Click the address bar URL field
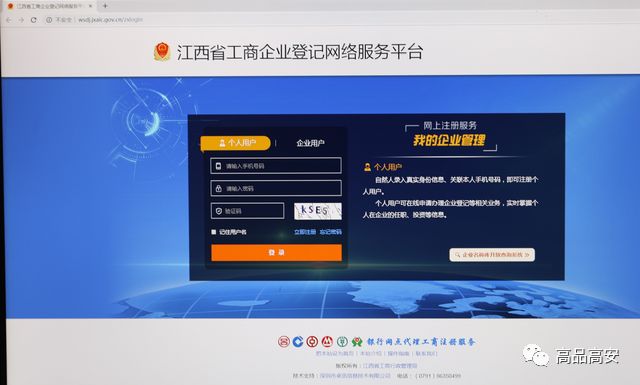The image size is (640, 385). click(x=110, y=20)
